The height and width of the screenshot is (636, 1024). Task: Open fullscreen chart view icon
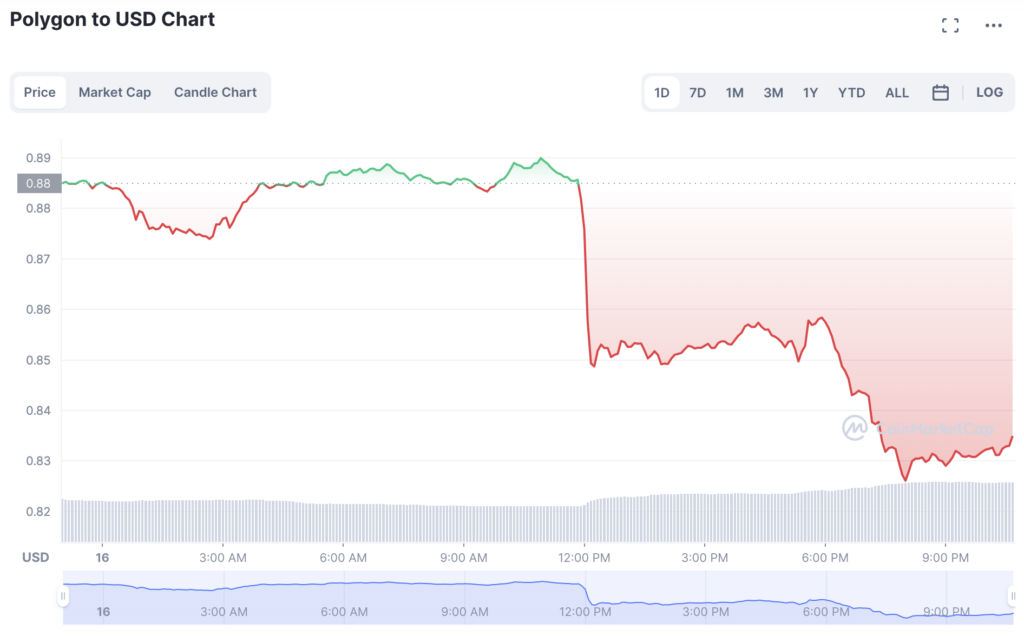pyautogui.click(x=950, y=25)
